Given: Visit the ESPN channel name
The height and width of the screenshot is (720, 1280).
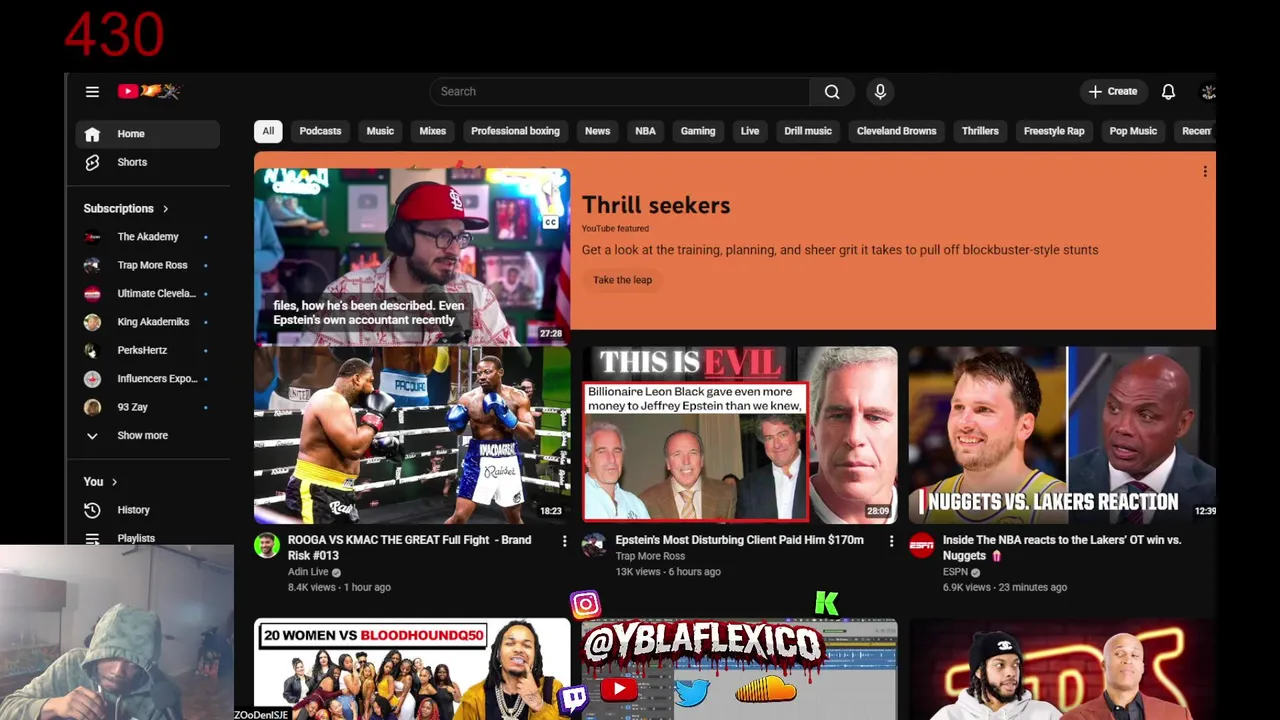Looking at the screenshot, I should pyautogui.click(x=955, y=572).
